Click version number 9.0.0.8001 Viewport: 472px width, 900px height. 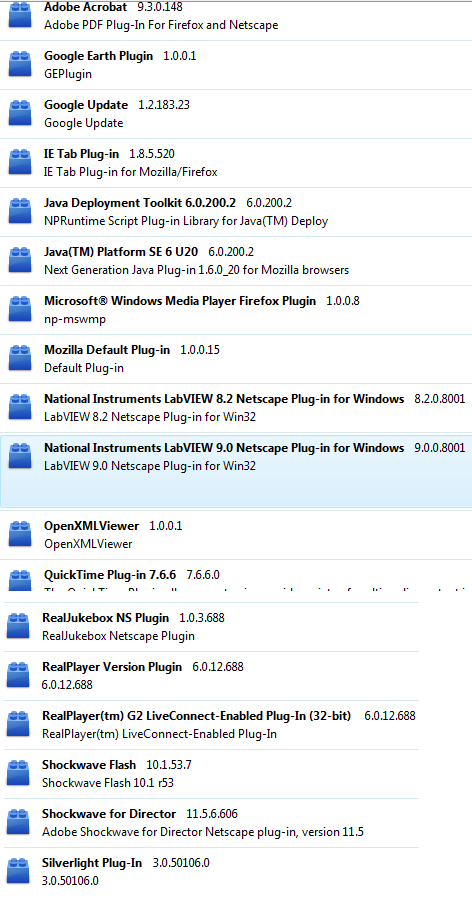pyautogui.click(x=440, y=448)
